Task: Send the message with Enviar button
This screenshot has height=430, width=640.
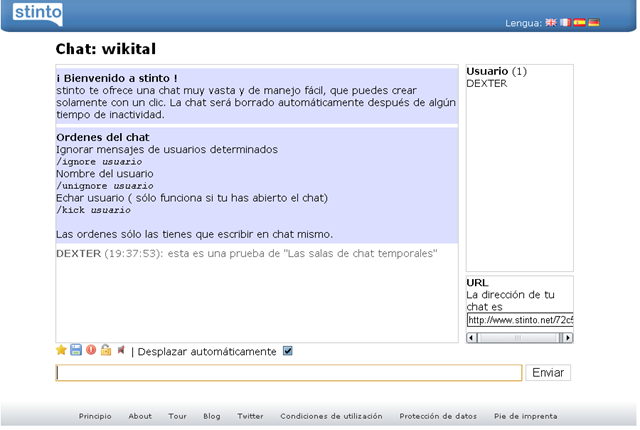Action: [548, 372]
